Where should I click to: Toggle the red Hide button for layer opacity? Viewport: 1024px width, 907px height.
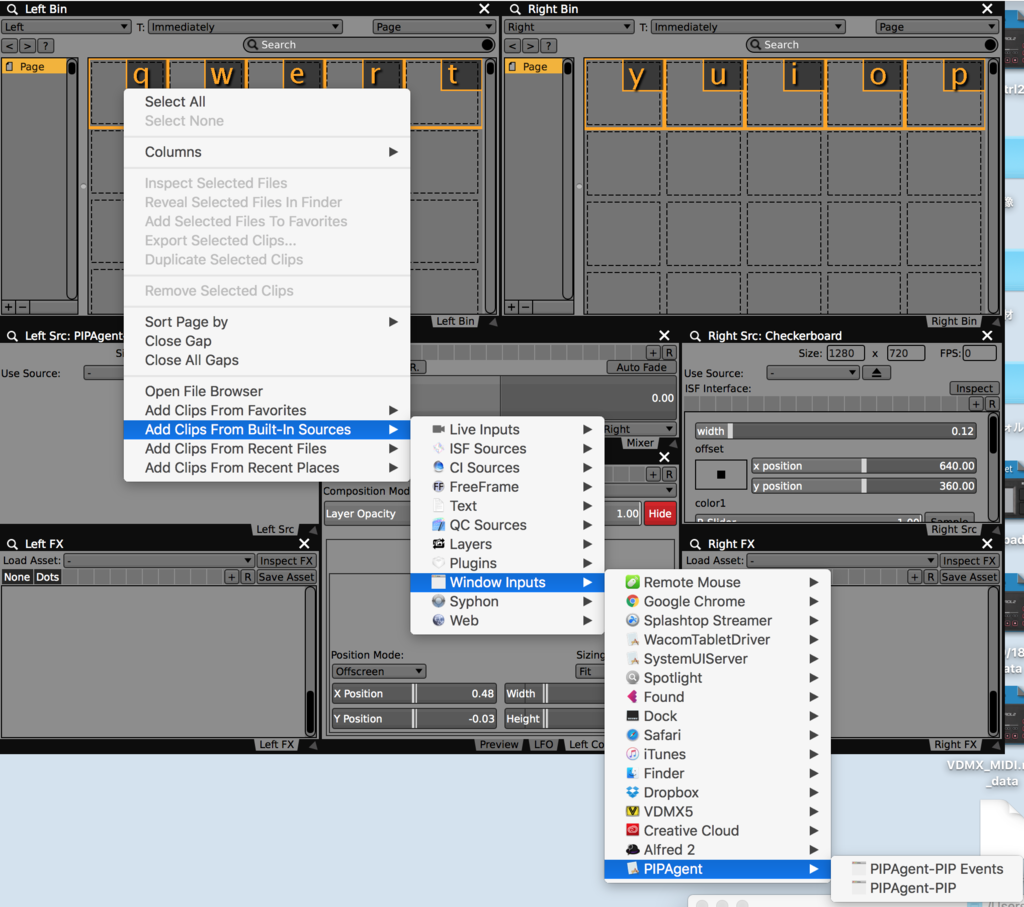pos(660,513)
